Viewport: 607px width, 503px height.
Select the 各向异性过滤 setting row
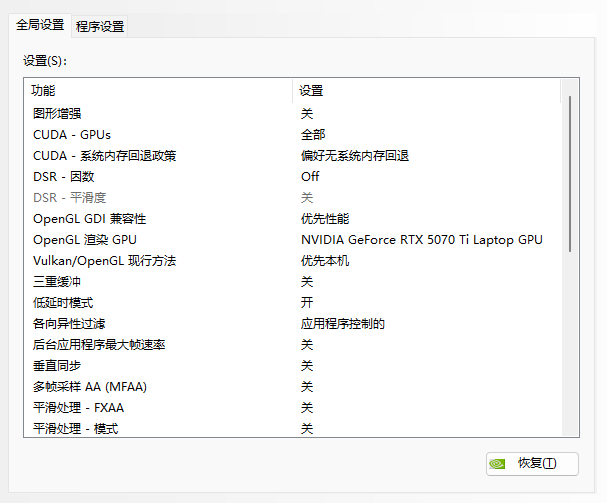click(x=69, y=323)
